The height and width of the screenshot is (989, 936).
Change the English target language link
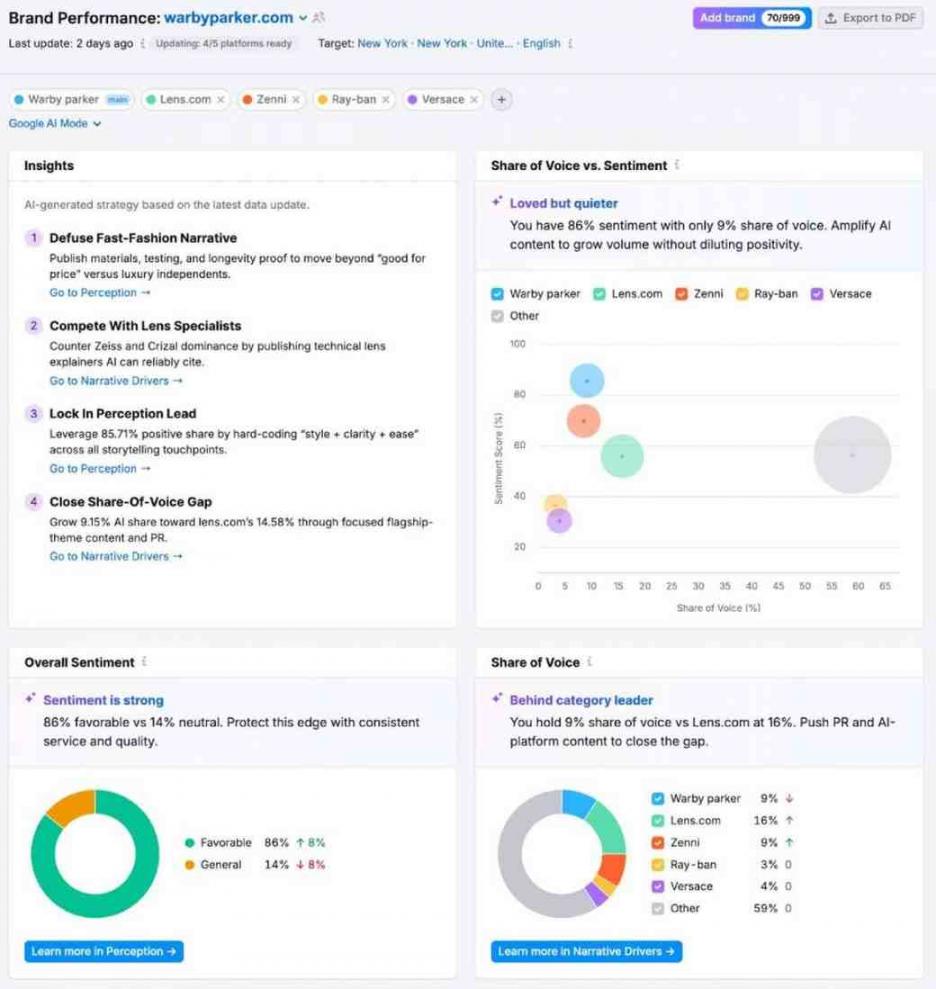coord(541,44)
